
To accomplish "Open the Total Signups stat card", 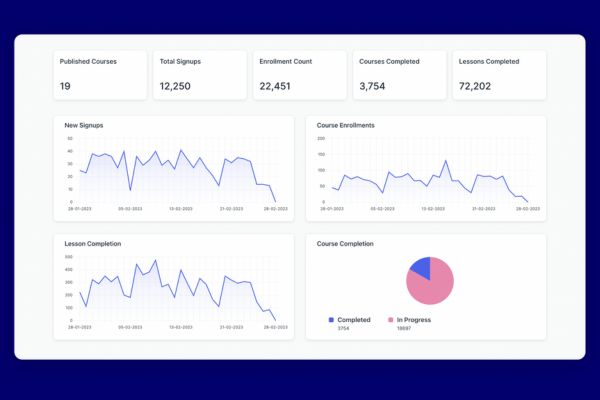I will [x=199, y=75].
